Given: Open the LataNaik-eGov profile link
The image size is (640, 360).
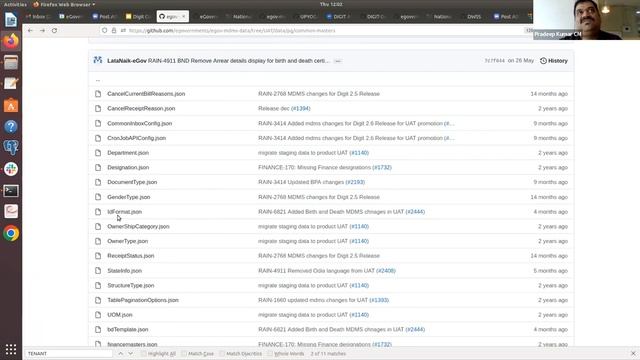Looking at the screenshot, I should (x=127, y=61).
